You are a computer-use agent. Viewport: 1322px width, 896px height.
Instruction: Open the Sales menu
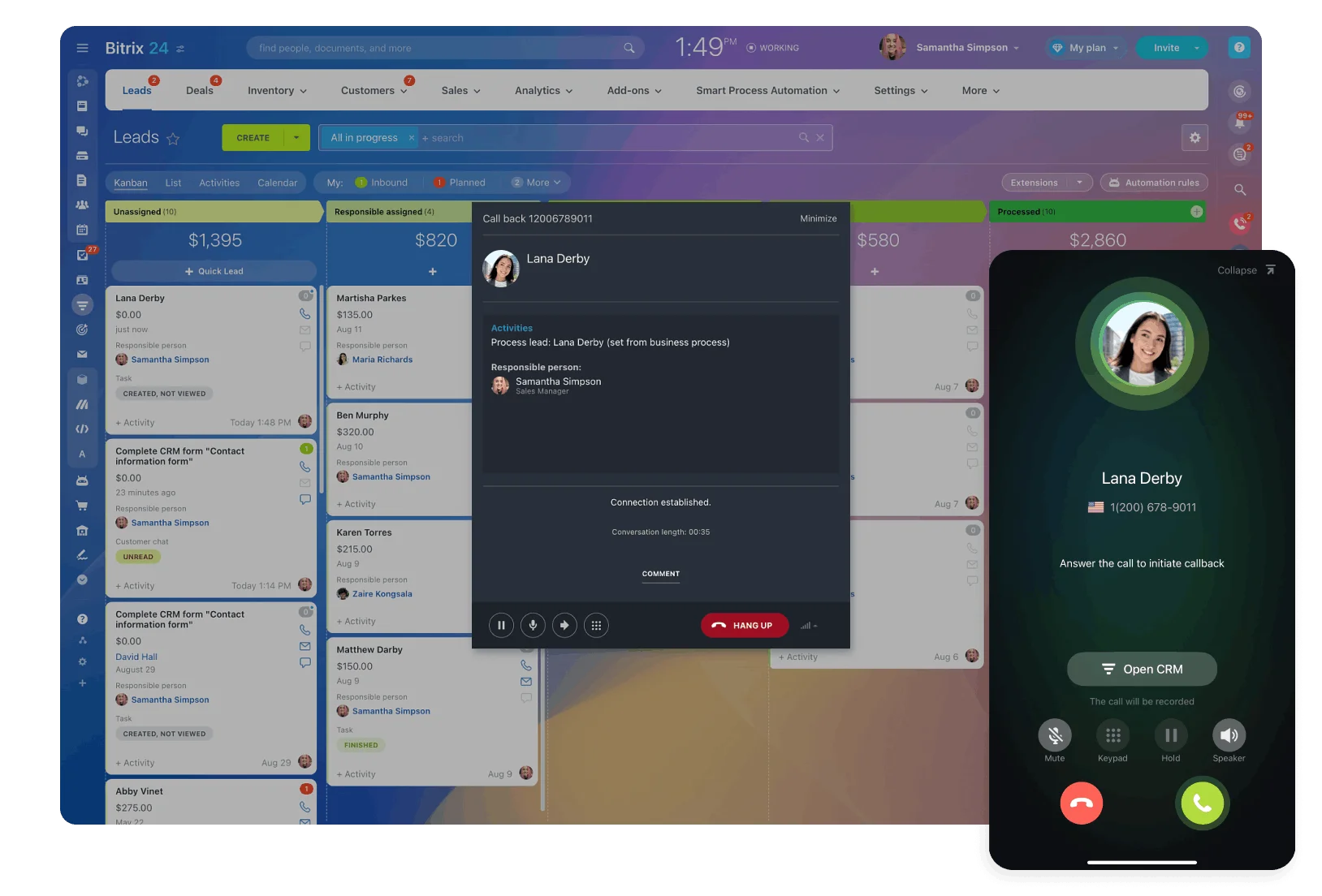coord(460,91)
